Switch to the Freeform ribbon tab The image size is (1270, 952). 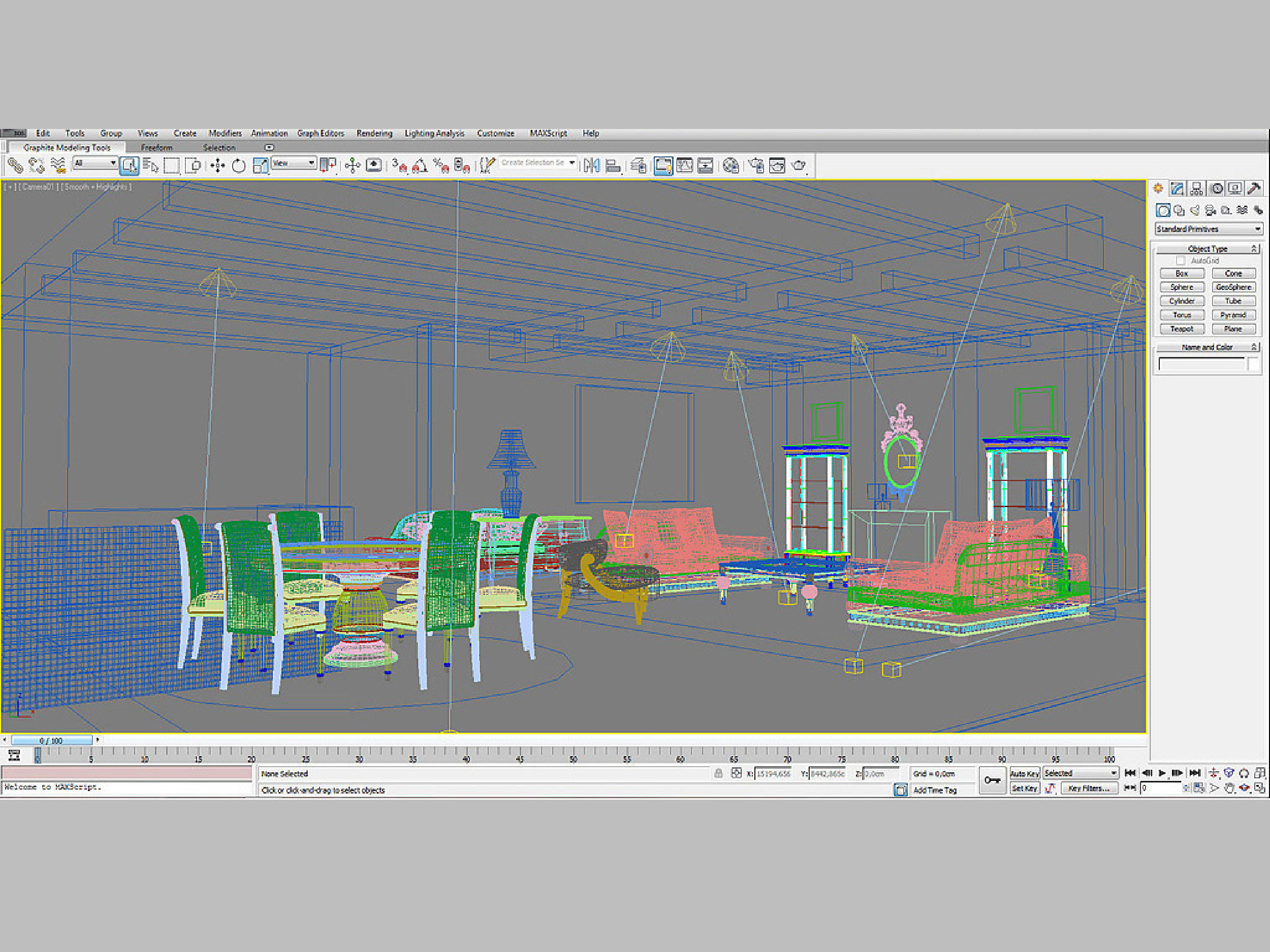[157, 148]
